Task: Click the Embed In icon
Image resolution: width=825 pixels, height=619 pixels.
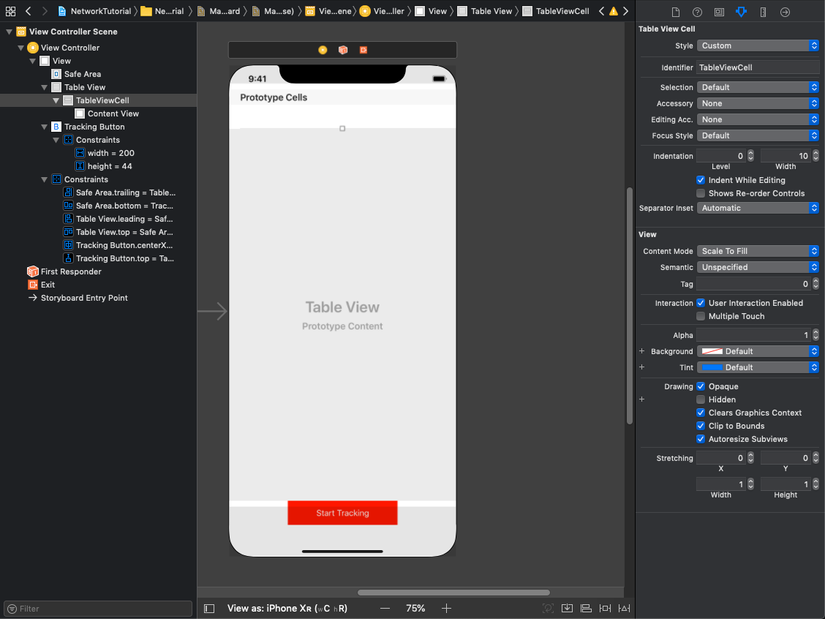Action: 567,608
